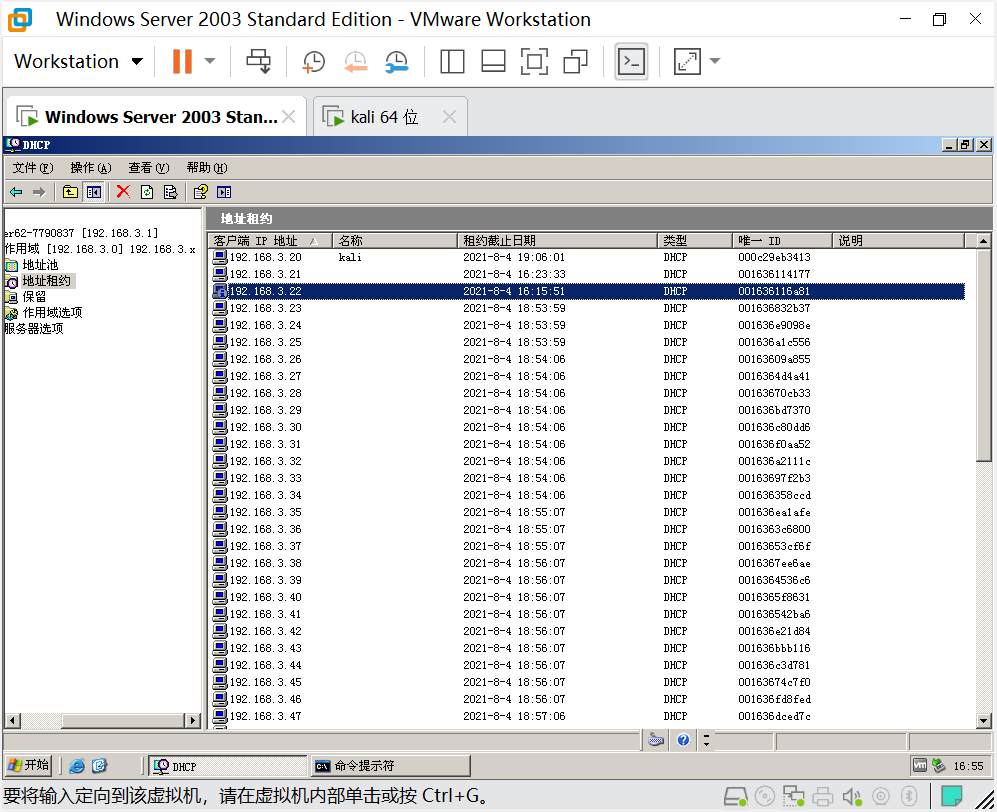997x812 pixels.
Task: Switch to the Windows Server 2003 tab
Action: [156, 117]
